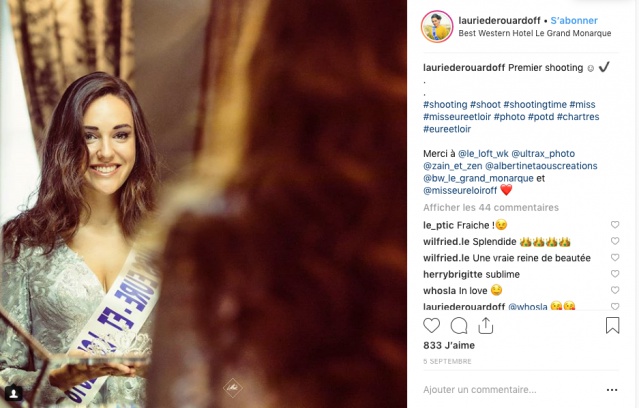Like le_ptic's comment "Fraiche"
This screenshot has height=408, width=639.
(x=615, y=225)
